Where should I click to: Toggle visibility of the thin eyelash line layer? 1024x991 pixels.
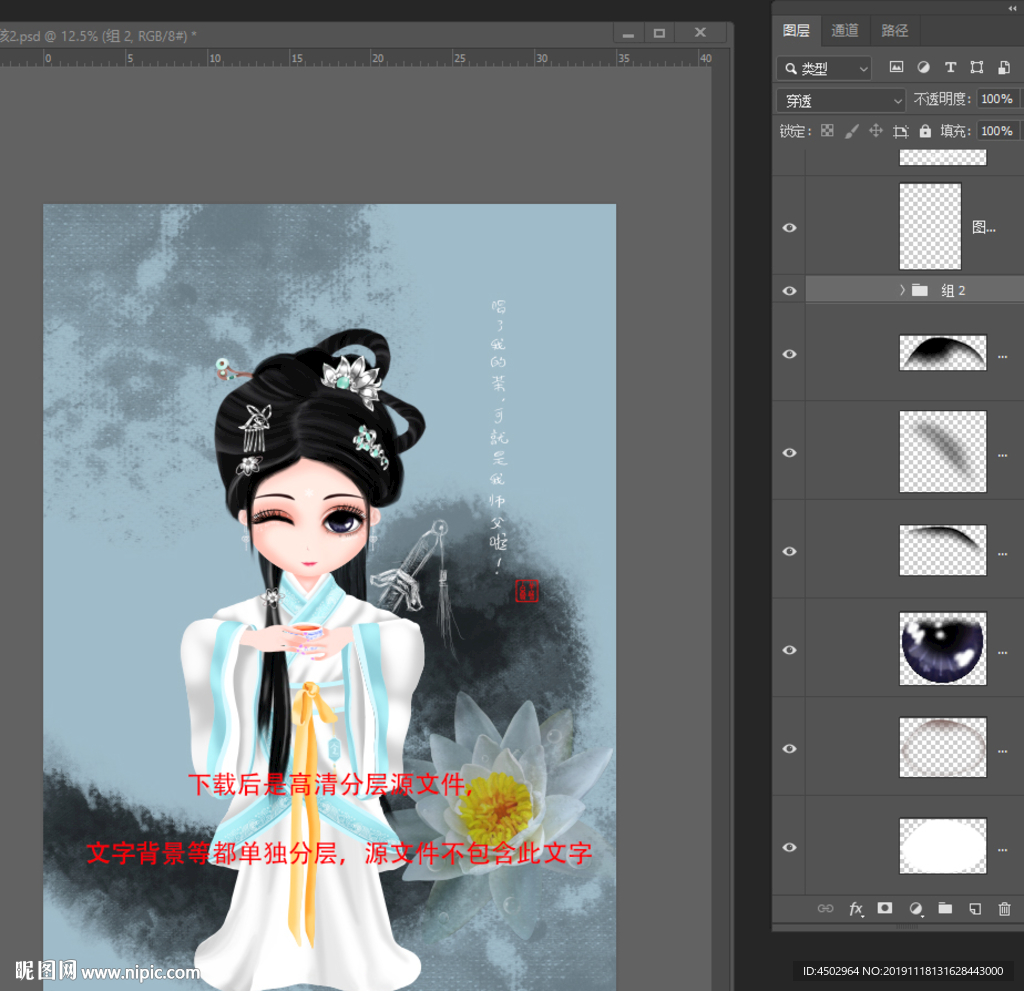790,551
